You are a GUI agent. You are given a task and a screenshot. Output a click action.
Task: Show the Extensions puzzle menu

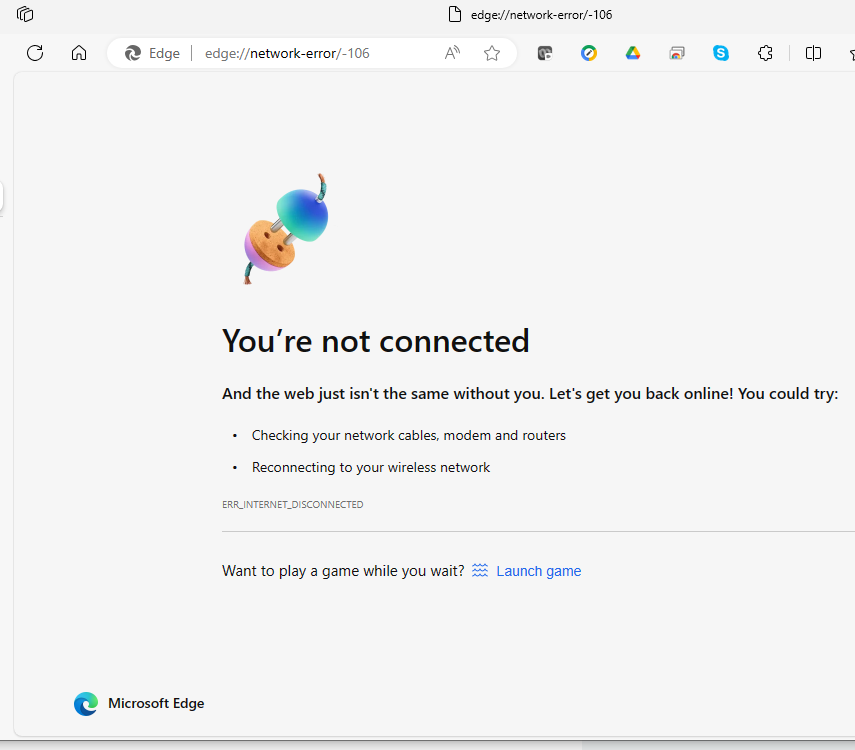click(765, 53)
